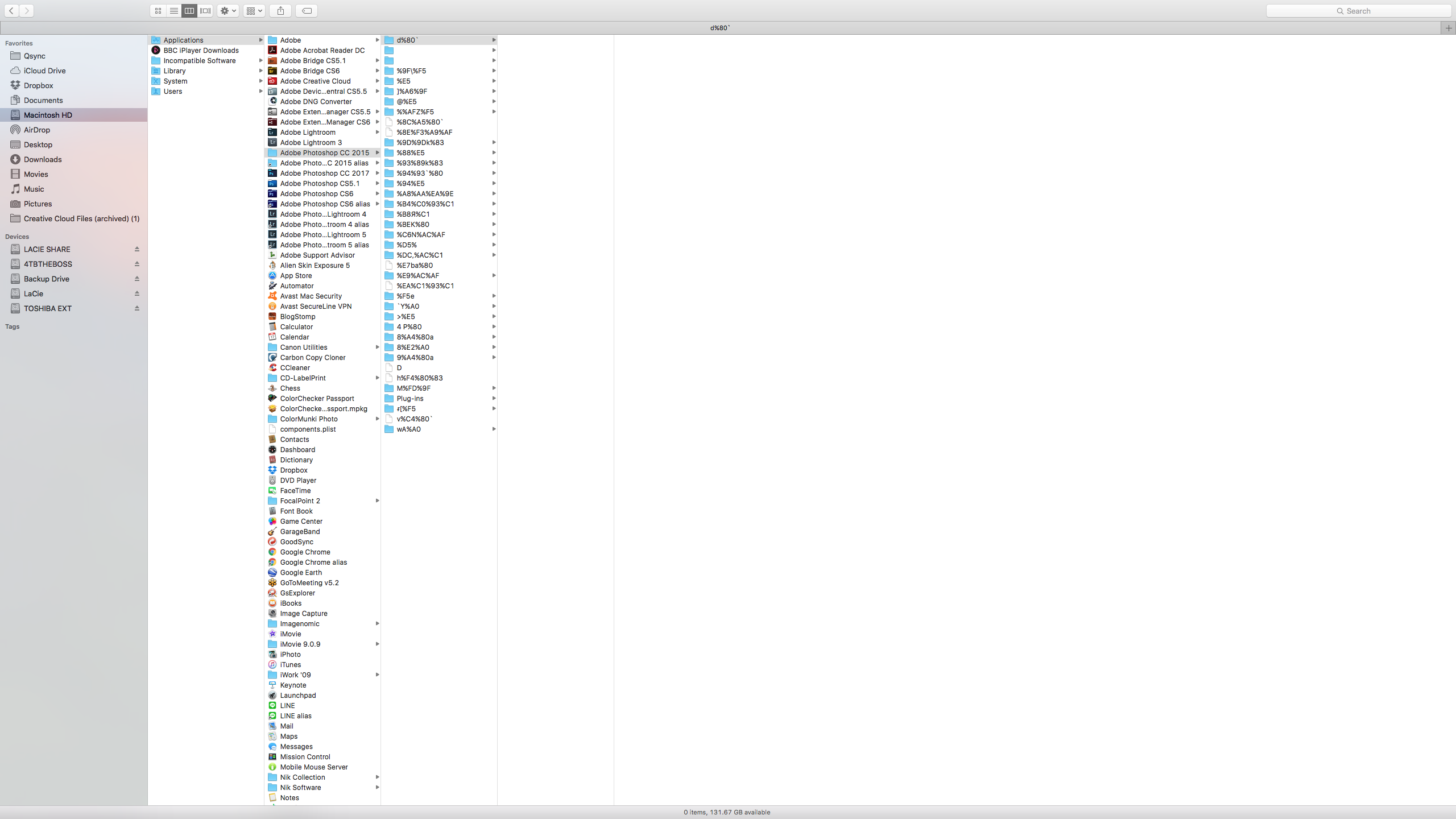This screenshot has width=1456, height=819.
Task: Expand the Applications folder arrow
Action: point(260,40)
